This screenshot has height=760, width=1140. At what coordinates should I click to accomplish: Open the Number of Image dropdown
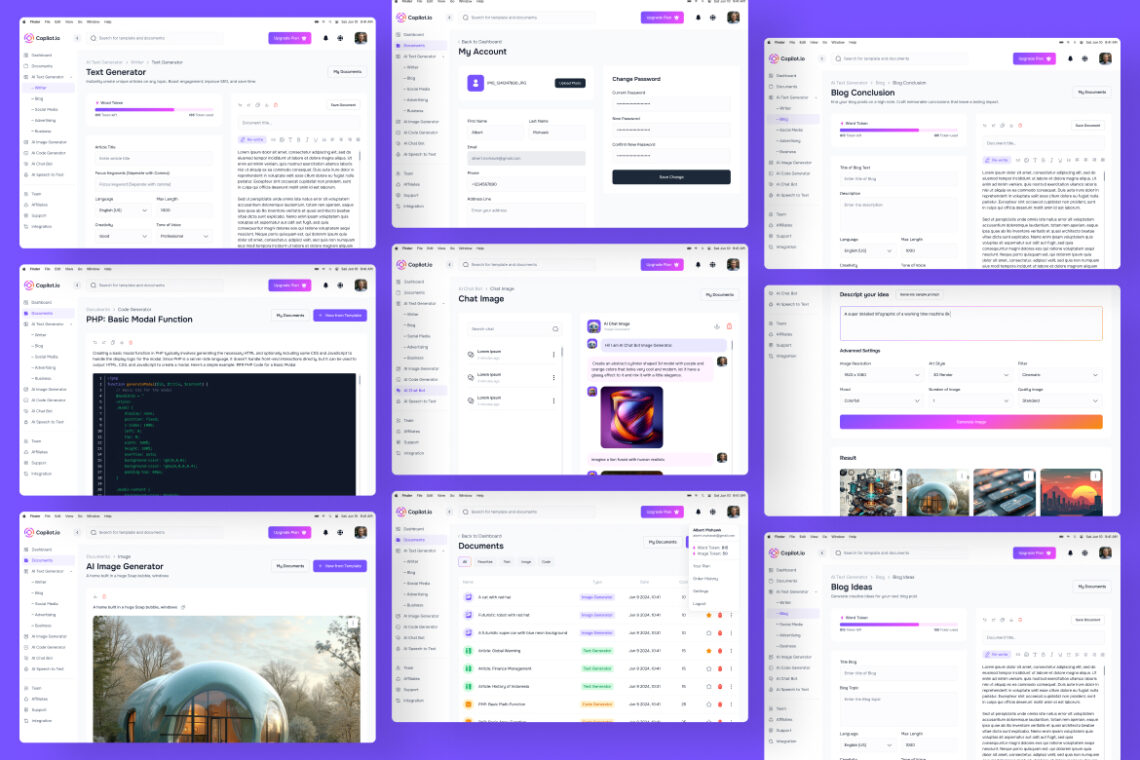coord(969,401)
